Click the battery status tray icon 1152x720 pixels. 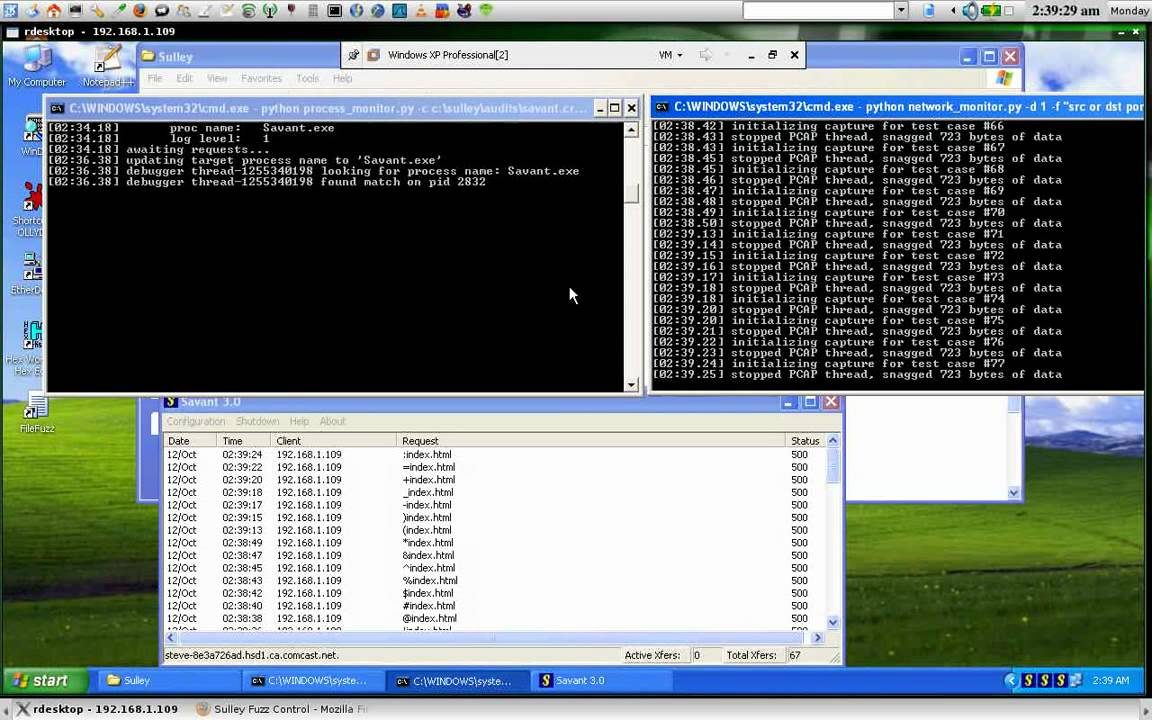(990, 10)
